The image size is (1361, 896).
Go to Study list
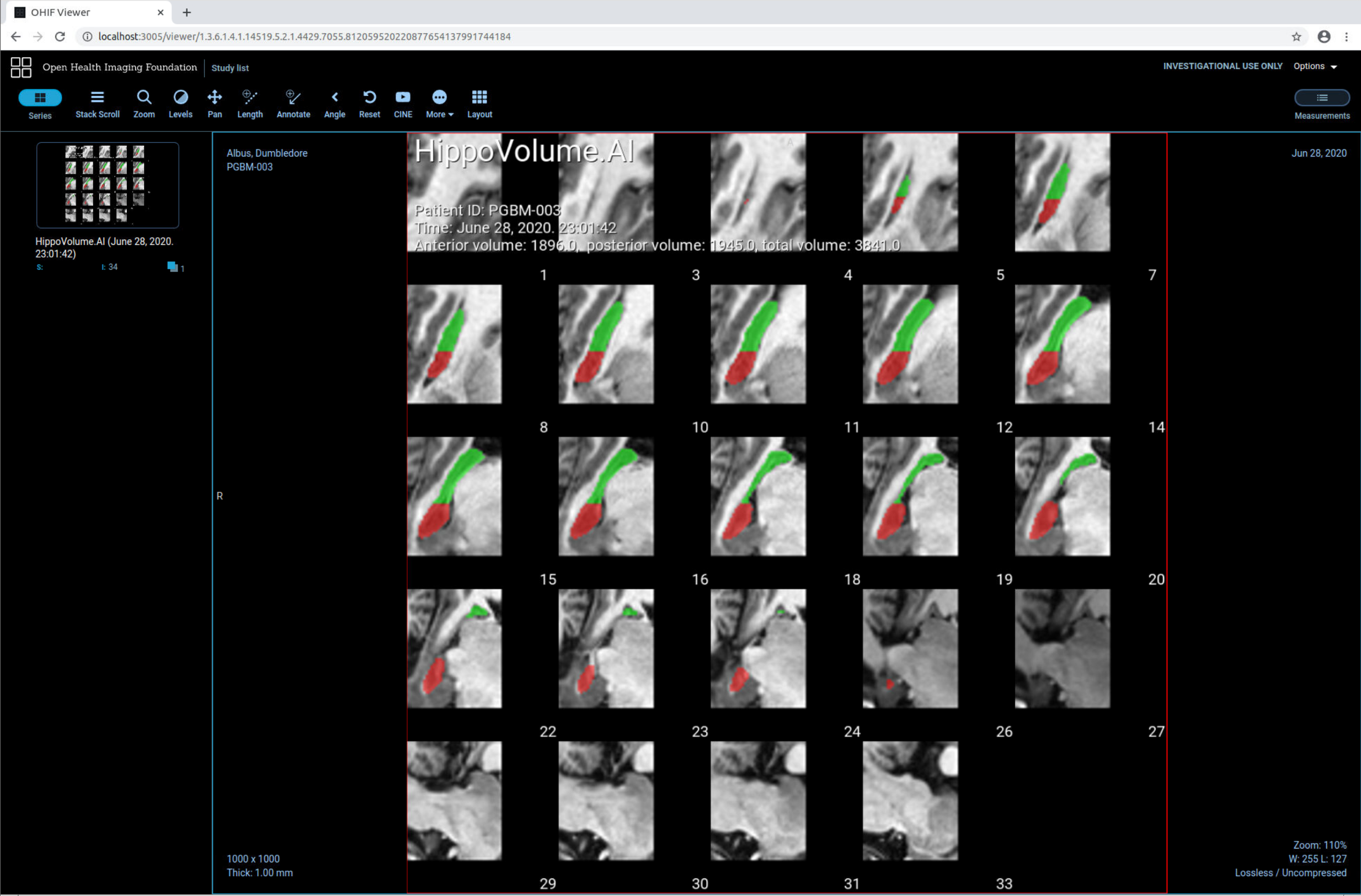230,68
